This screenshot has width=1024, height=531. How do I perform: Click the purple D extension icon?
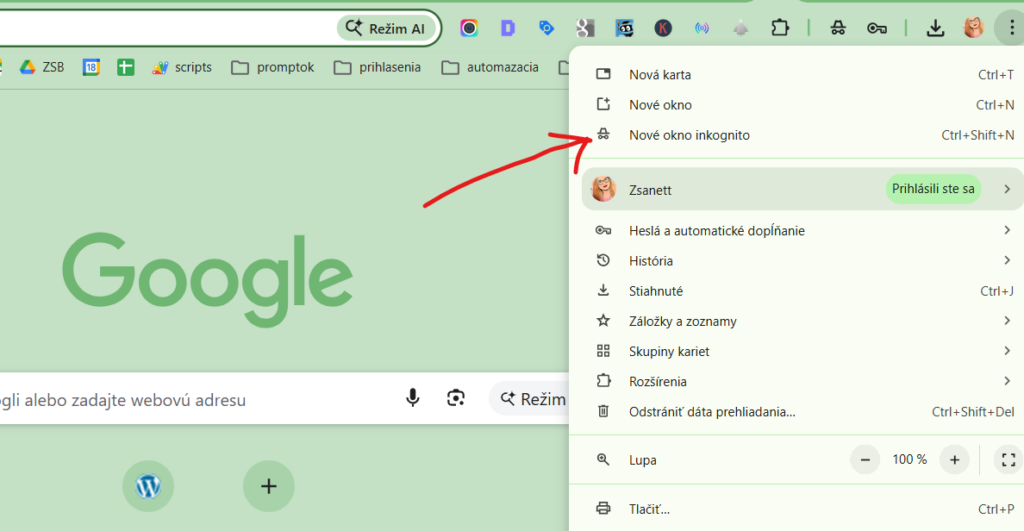pyautogui.click(x=507, y=28)
